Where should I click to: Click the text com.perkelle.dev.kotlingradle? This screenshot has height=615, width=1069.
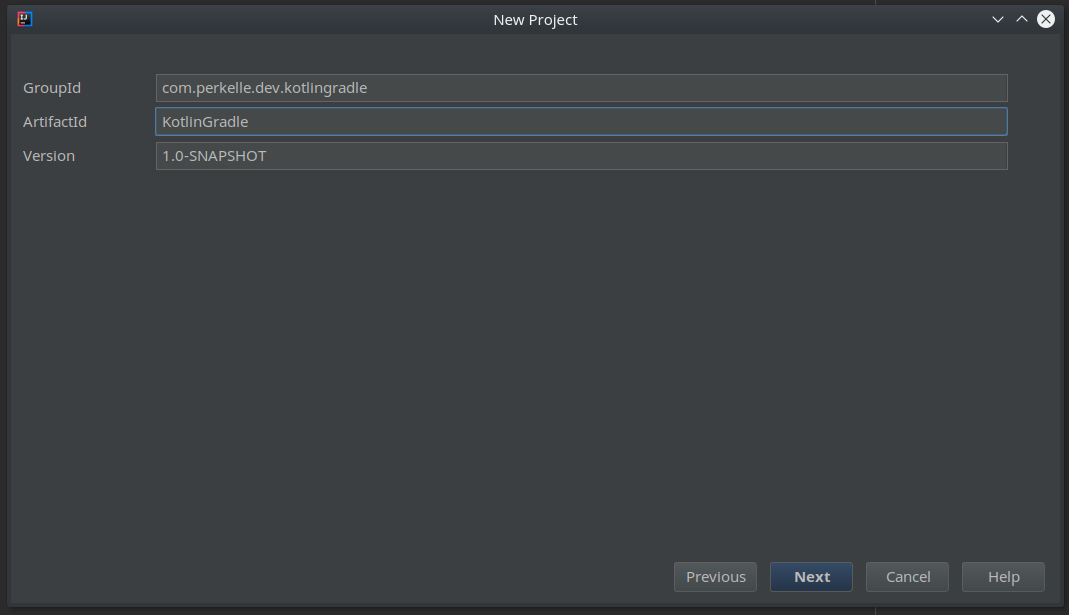click(x=262, y=88)
